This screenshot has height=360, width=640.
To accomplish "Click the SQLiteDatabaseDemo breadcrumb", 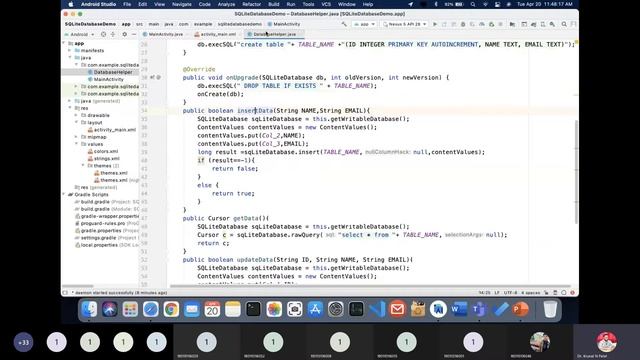I will [x=90, y=24].
